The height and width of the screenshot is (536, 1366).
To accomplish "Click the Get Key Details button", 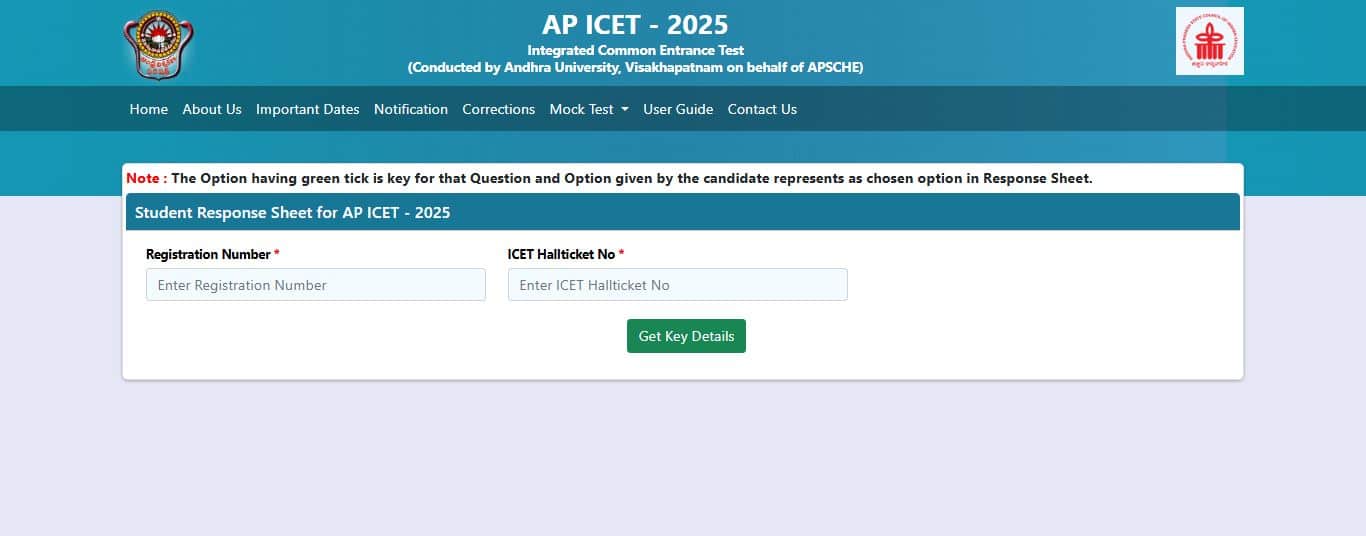I will click(686, 336).
